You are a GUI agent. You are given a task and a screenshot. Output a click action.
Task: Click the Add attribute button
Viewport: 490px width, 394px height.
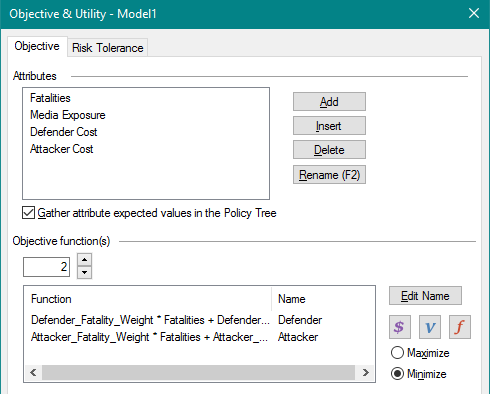[329, 102]
